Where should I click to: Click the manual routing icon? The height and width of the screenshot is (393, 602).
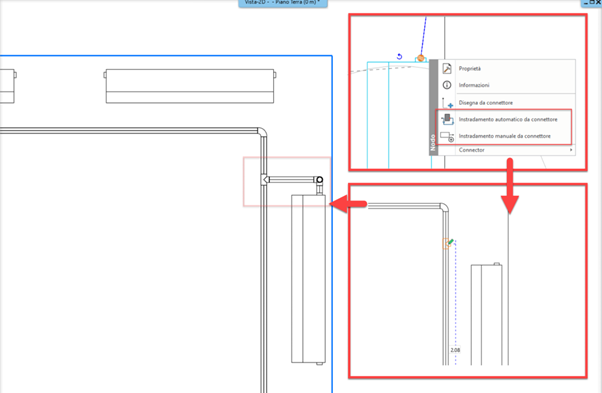pos(447,136)
